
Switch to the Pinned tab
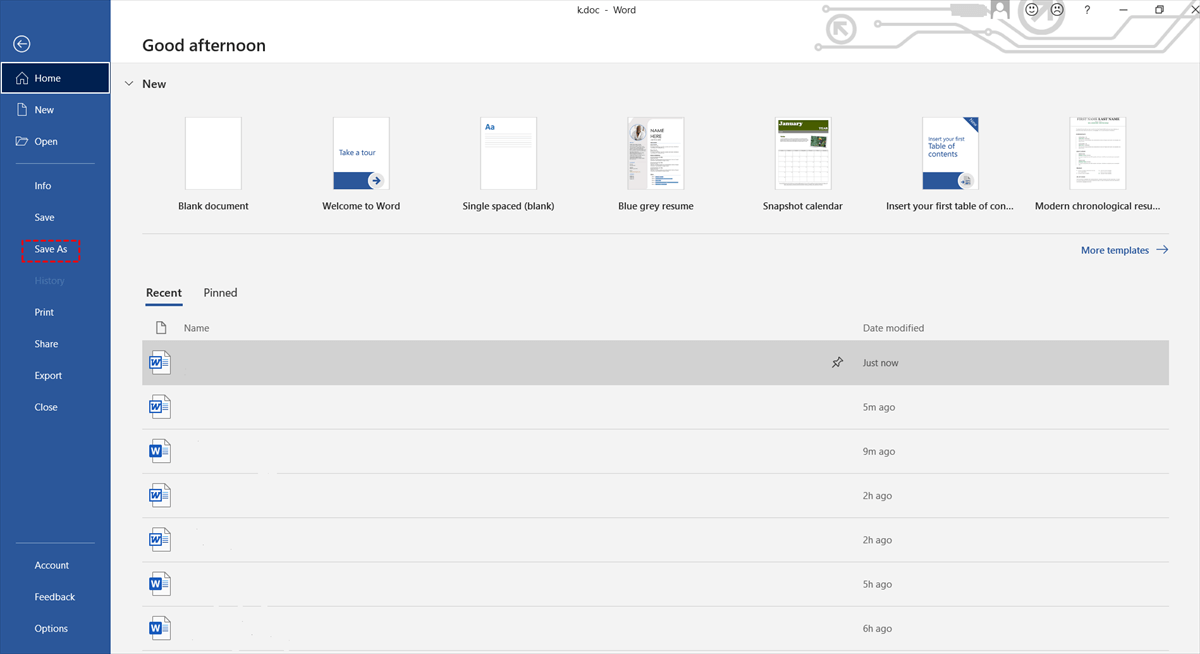[x=220, y=292]
